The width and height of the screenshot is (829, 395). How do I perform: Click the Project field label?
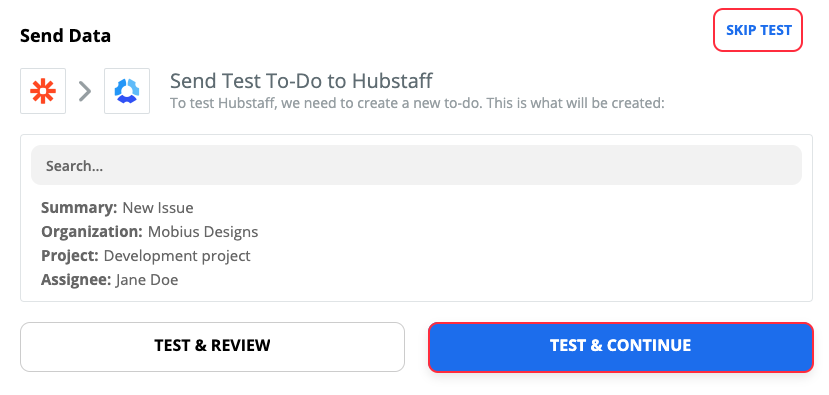[70, 256]
